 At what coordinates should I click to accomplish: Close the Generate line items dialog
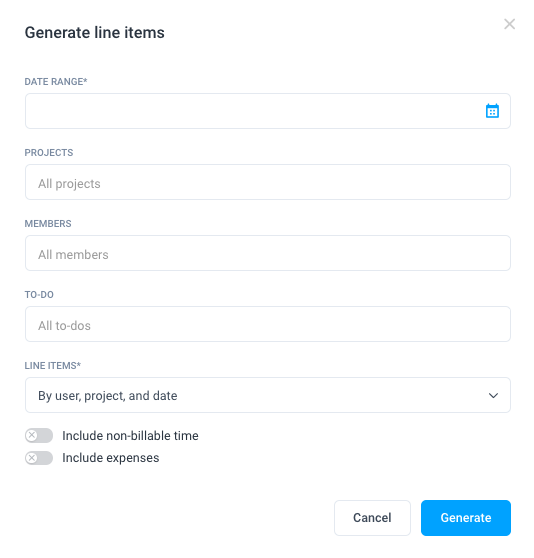point(509,24)
